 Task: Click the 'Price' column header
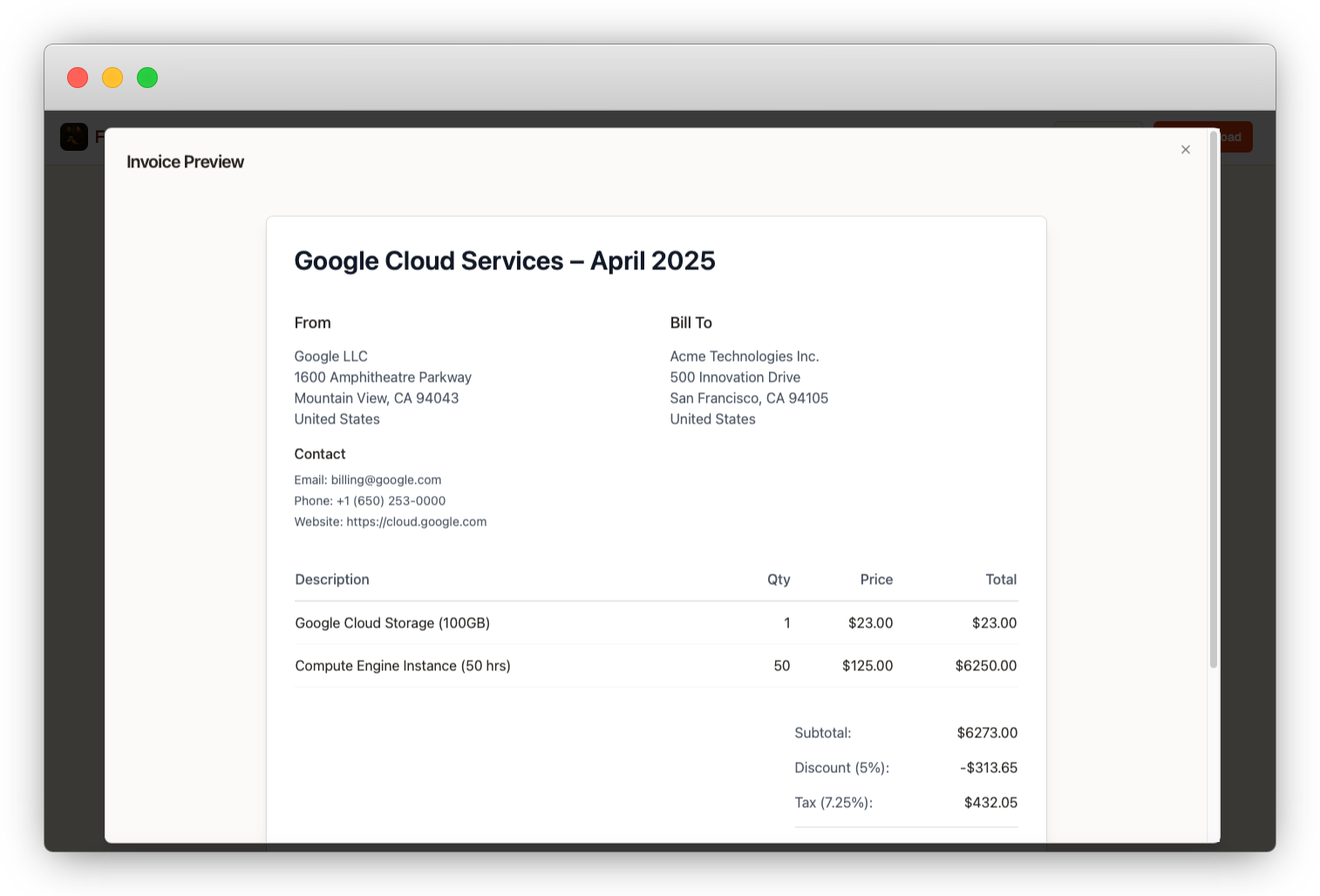(876, 580)
